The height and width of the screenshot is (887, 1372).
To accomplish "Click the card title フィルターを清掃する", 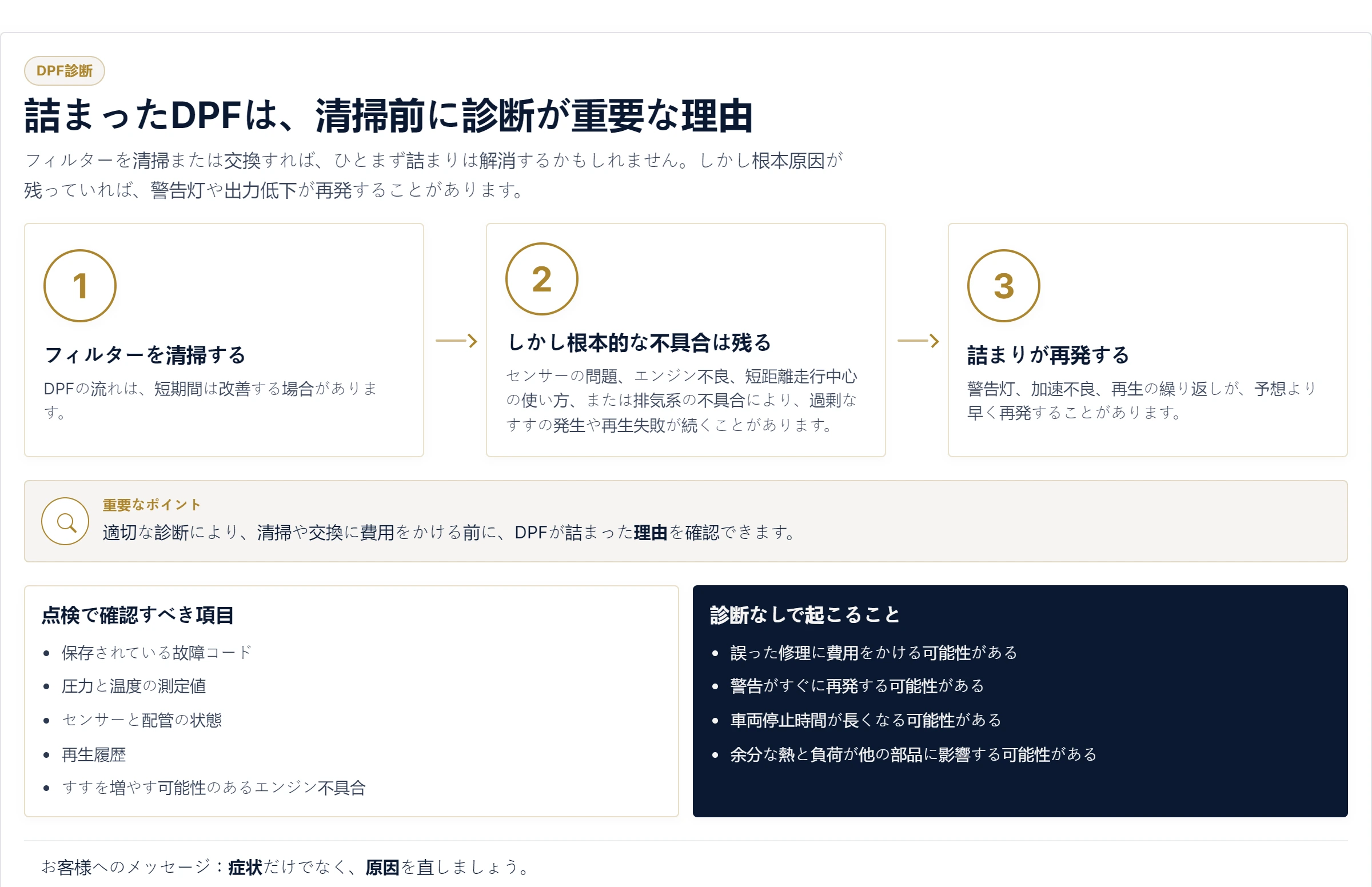I will (x=145, y=355).
